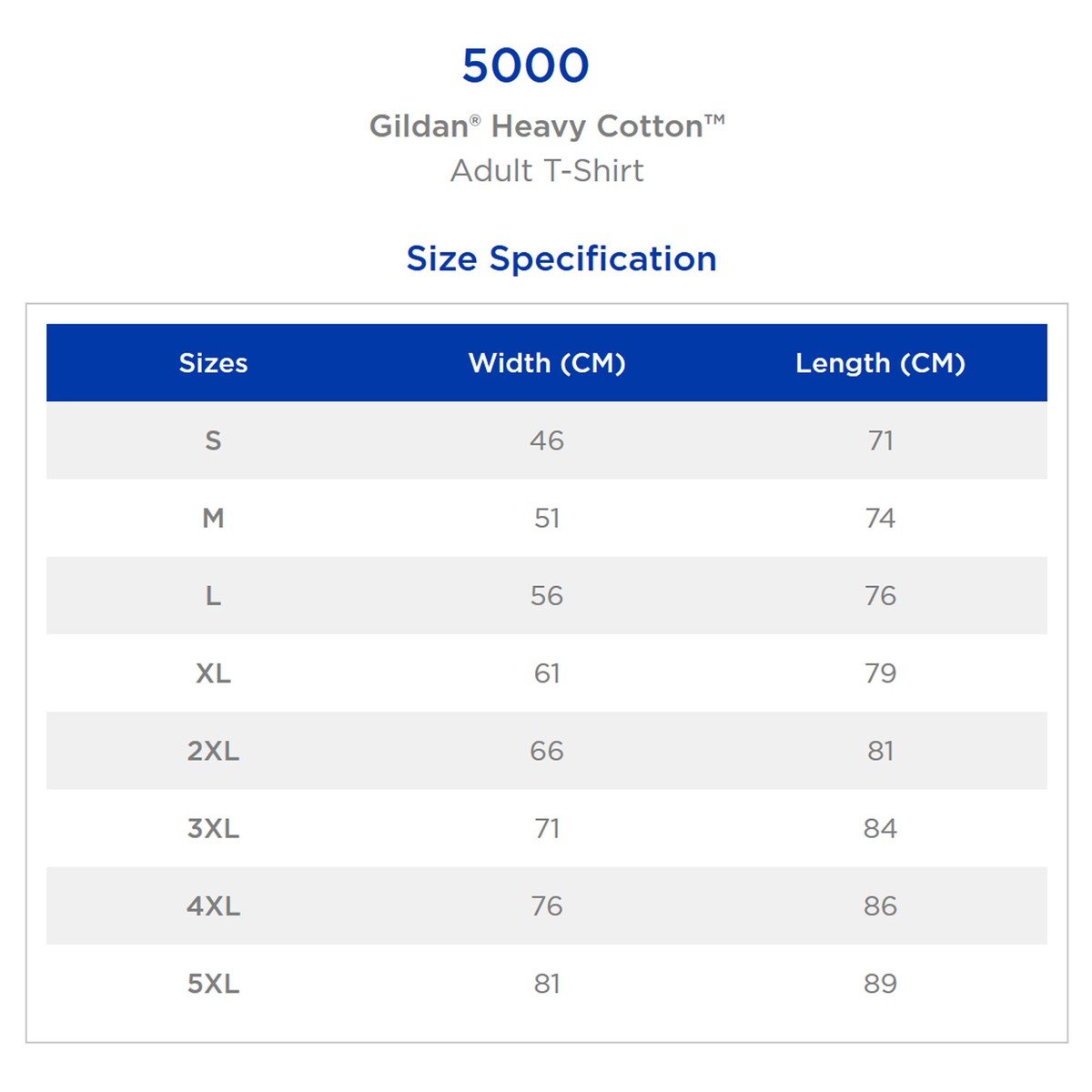Click the 5XL size row label
1092x1092 pixels.
213,984
